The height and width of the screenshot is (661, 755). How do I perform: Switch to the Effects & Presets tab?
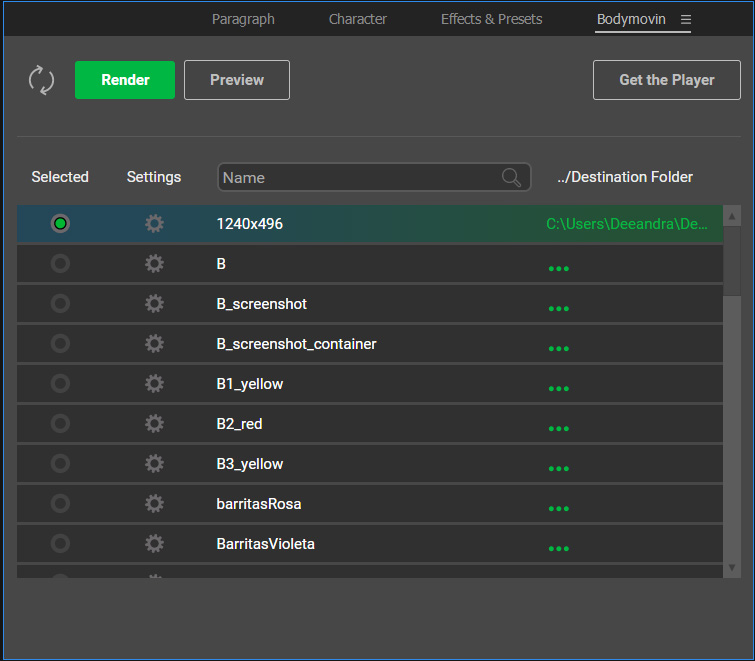(491, 20)
